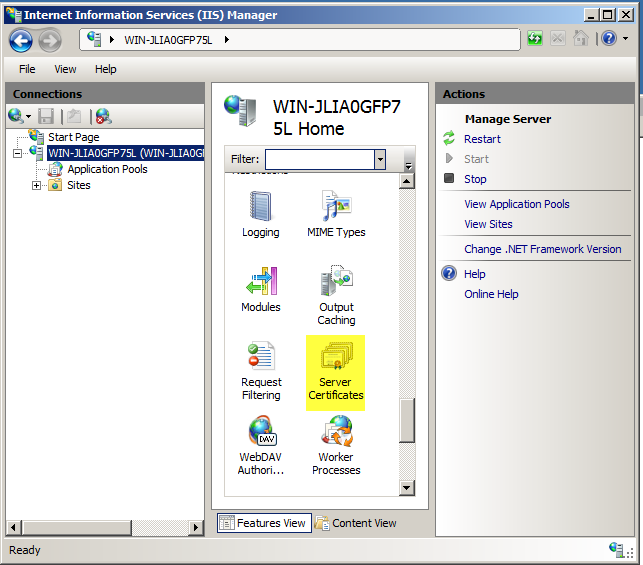Click the disabled Start action
Screen dimensions: 643x565
point(476,159)
